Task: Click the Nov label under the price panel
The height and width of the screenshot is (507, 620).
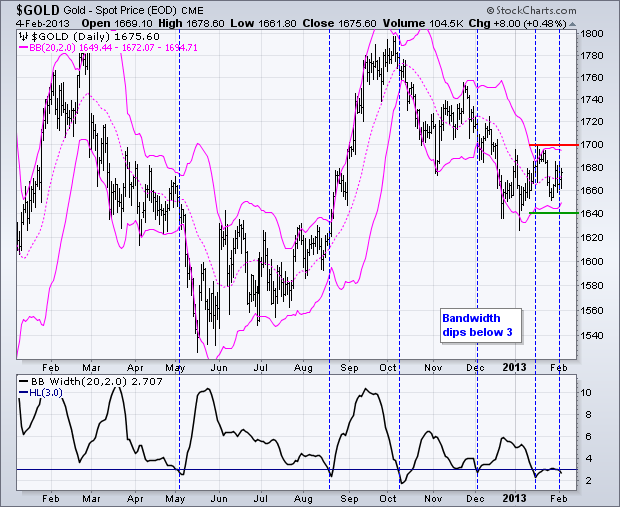Action: [433, 368]
